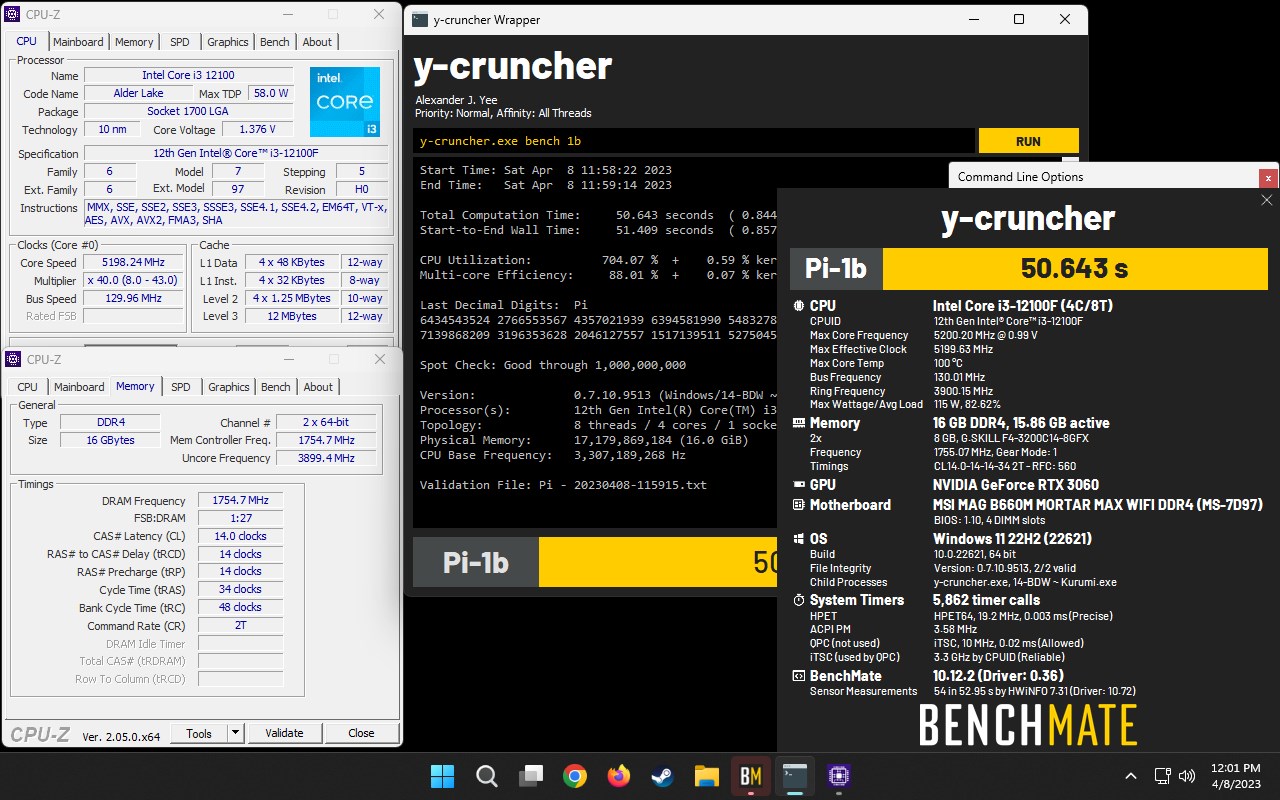Edit the y-cruncher command line field

tap(694, 141)
